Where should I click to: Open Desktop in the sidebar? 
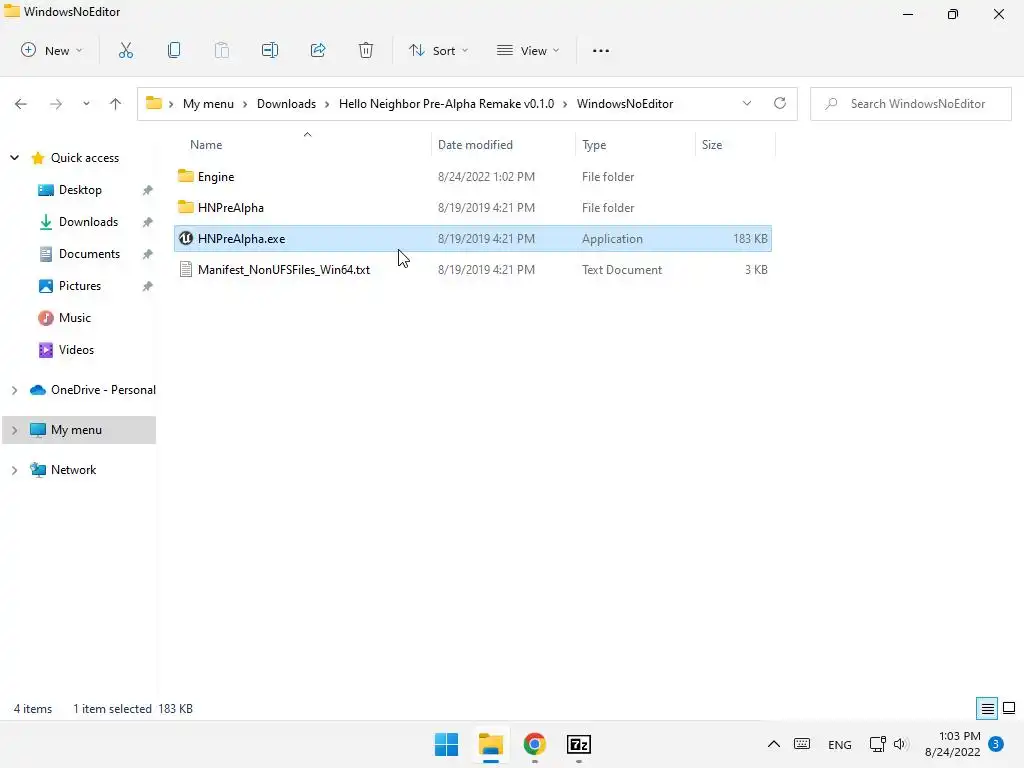[x=80, y=189]
